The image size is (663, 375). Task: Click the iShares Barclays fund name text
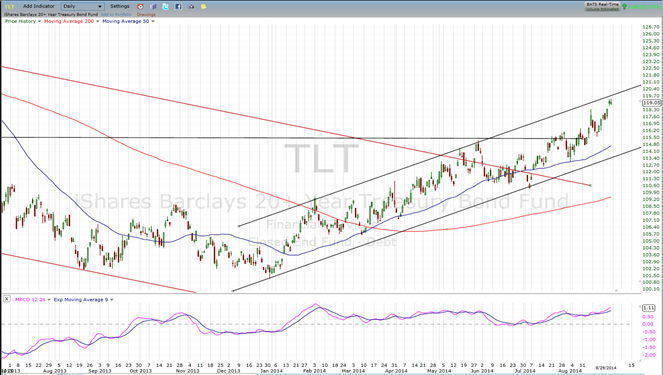click(x=50, y=14)
